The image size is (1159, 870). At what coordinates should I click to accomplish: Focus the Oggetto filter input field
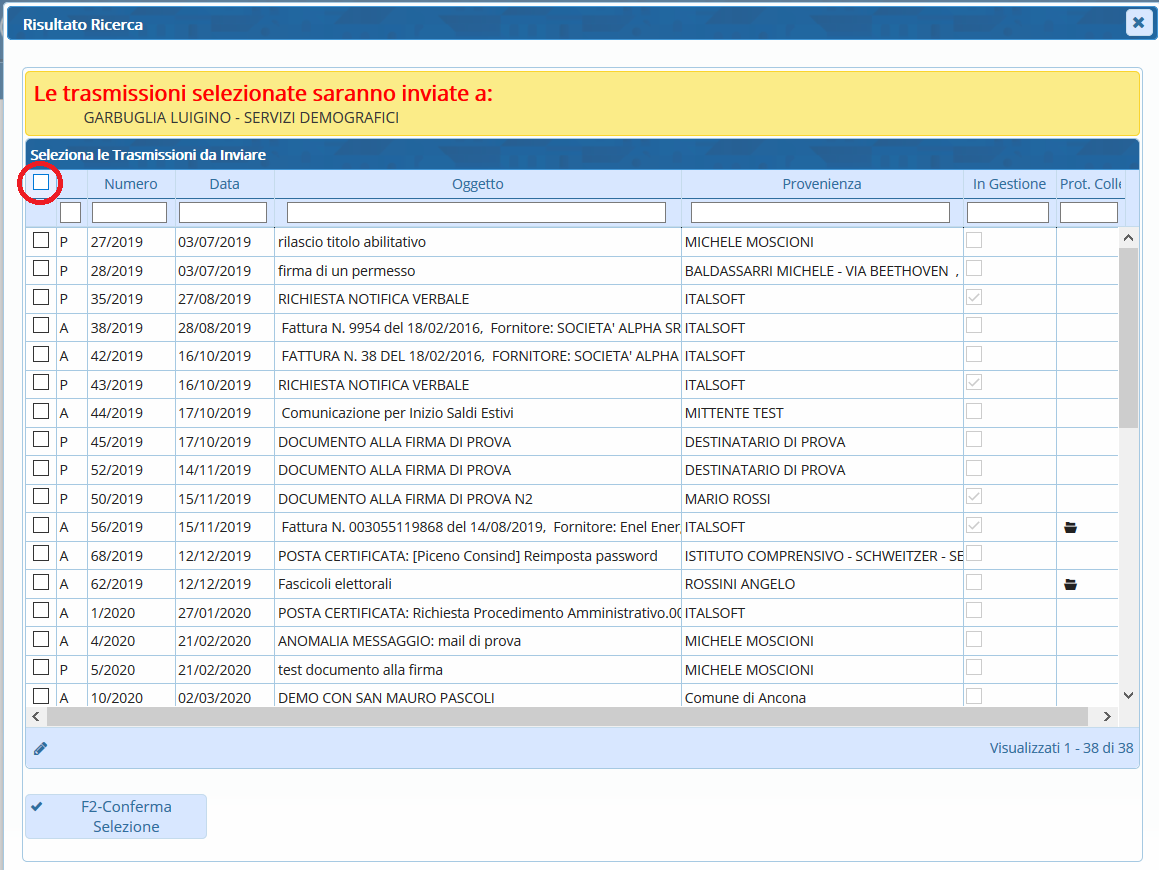coord(476,213)
